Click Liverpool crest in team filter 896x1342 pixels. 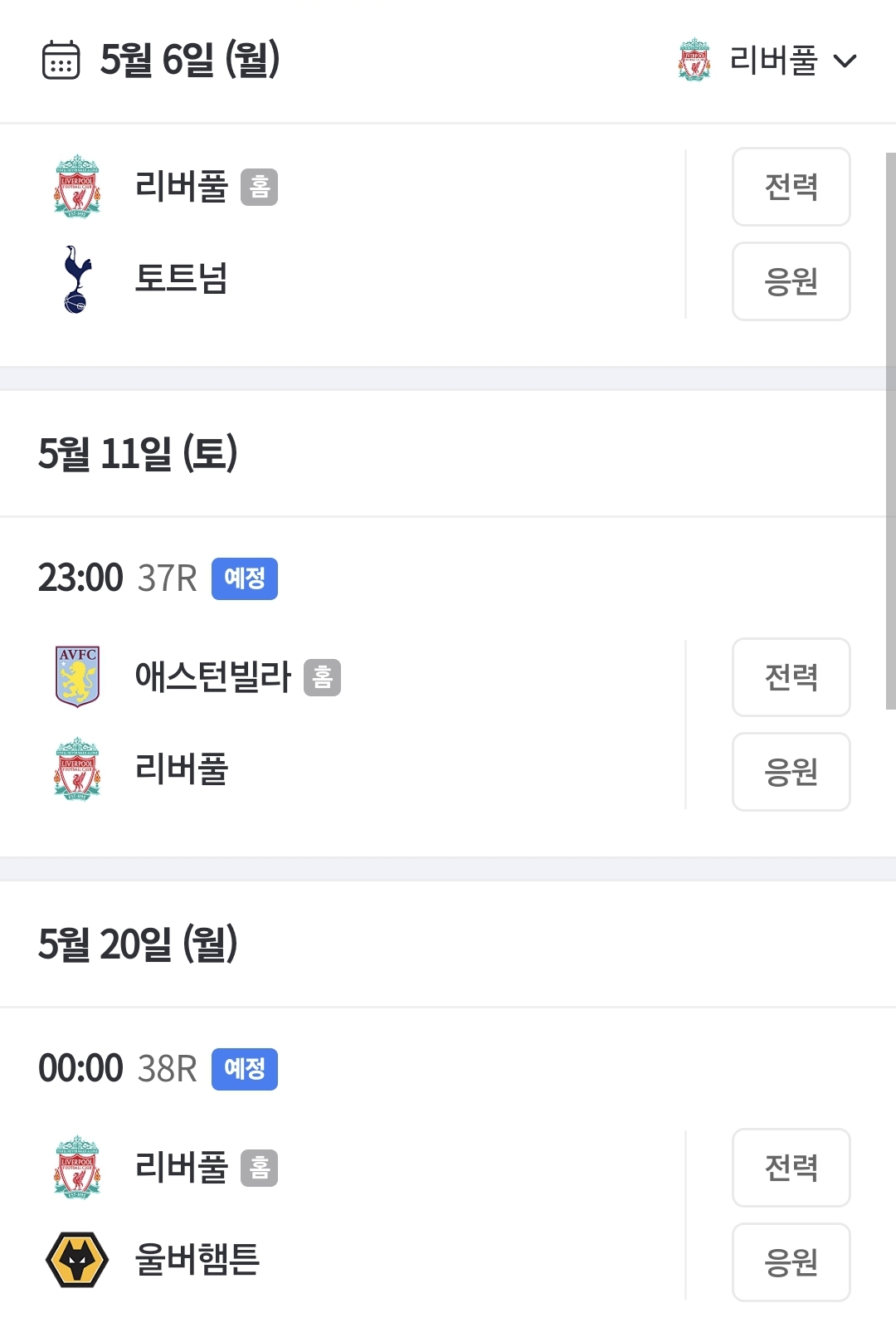(694, 60)
